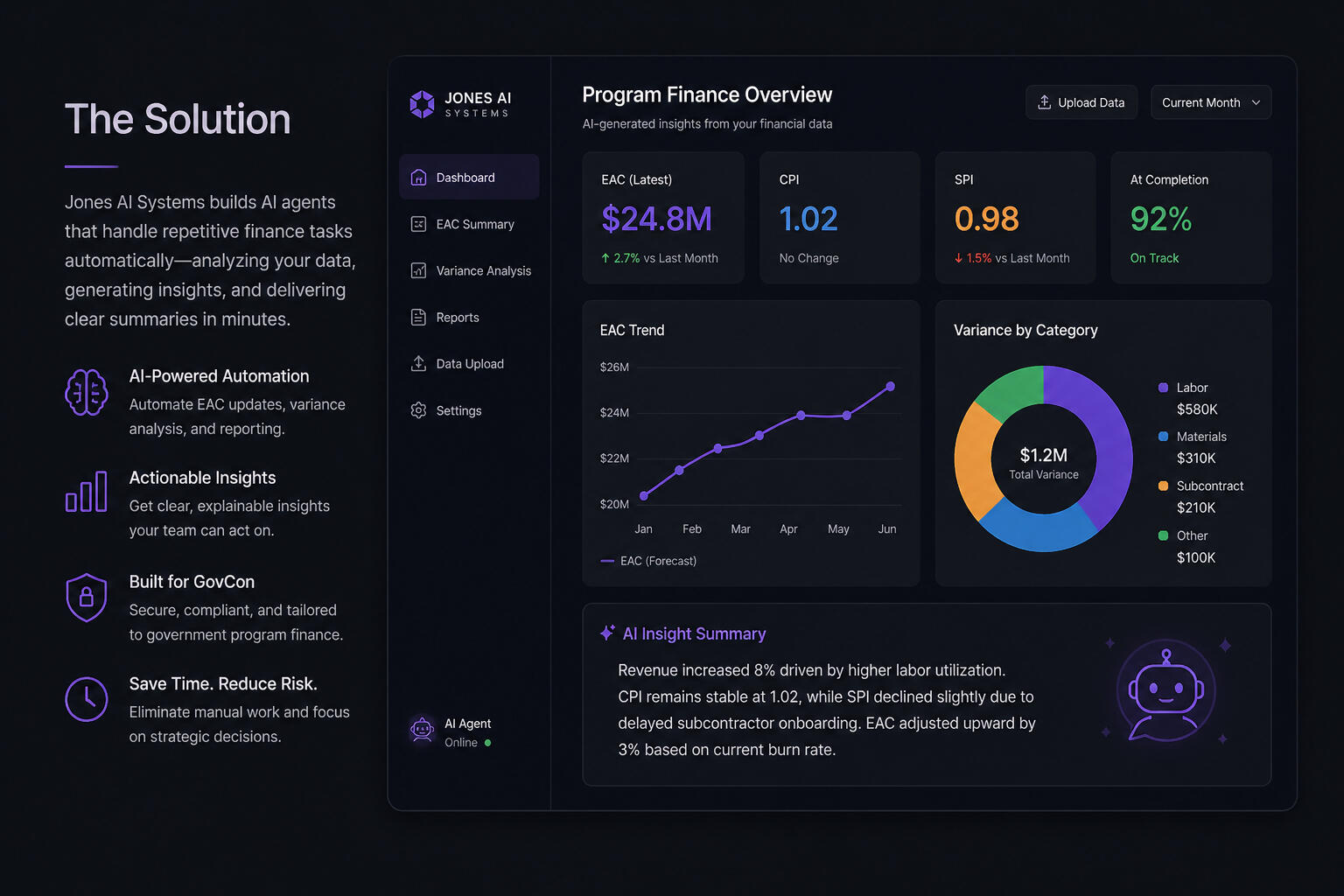
Task: Click the Settings gear icon
Action: (418, 410)
